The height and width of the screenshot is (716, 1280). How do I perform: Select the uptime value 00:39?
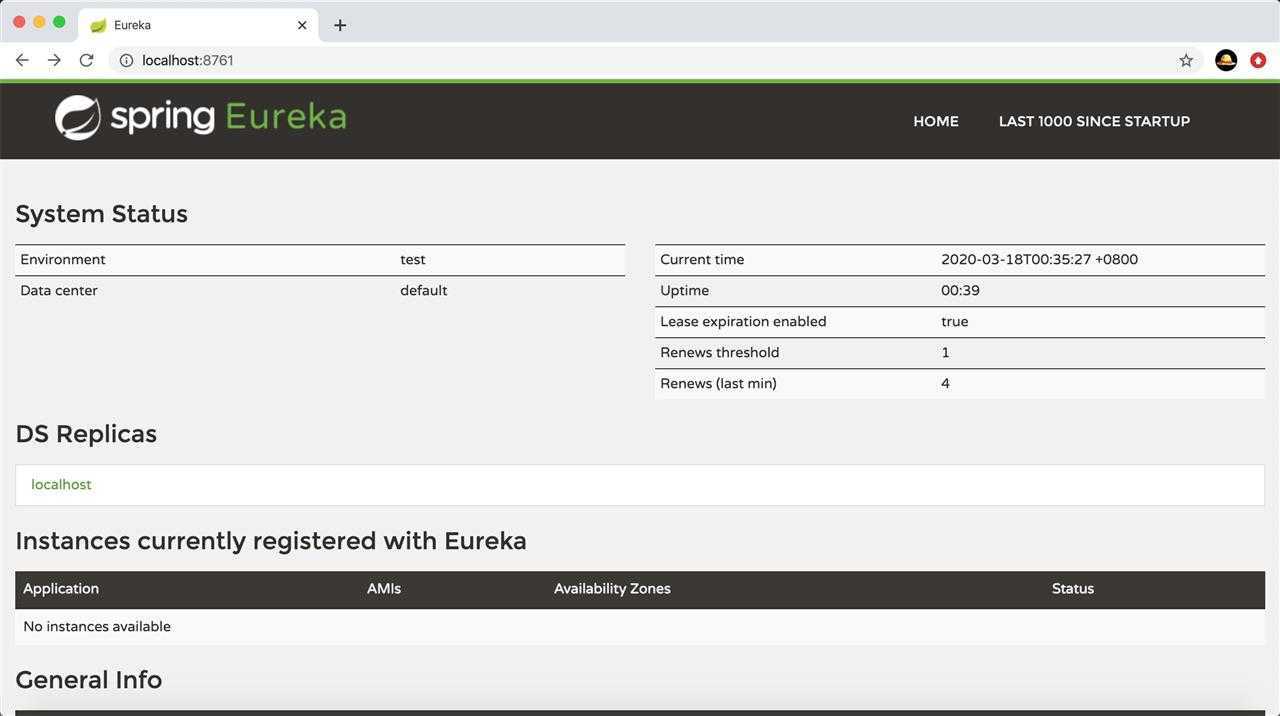(x=960, y=290)
